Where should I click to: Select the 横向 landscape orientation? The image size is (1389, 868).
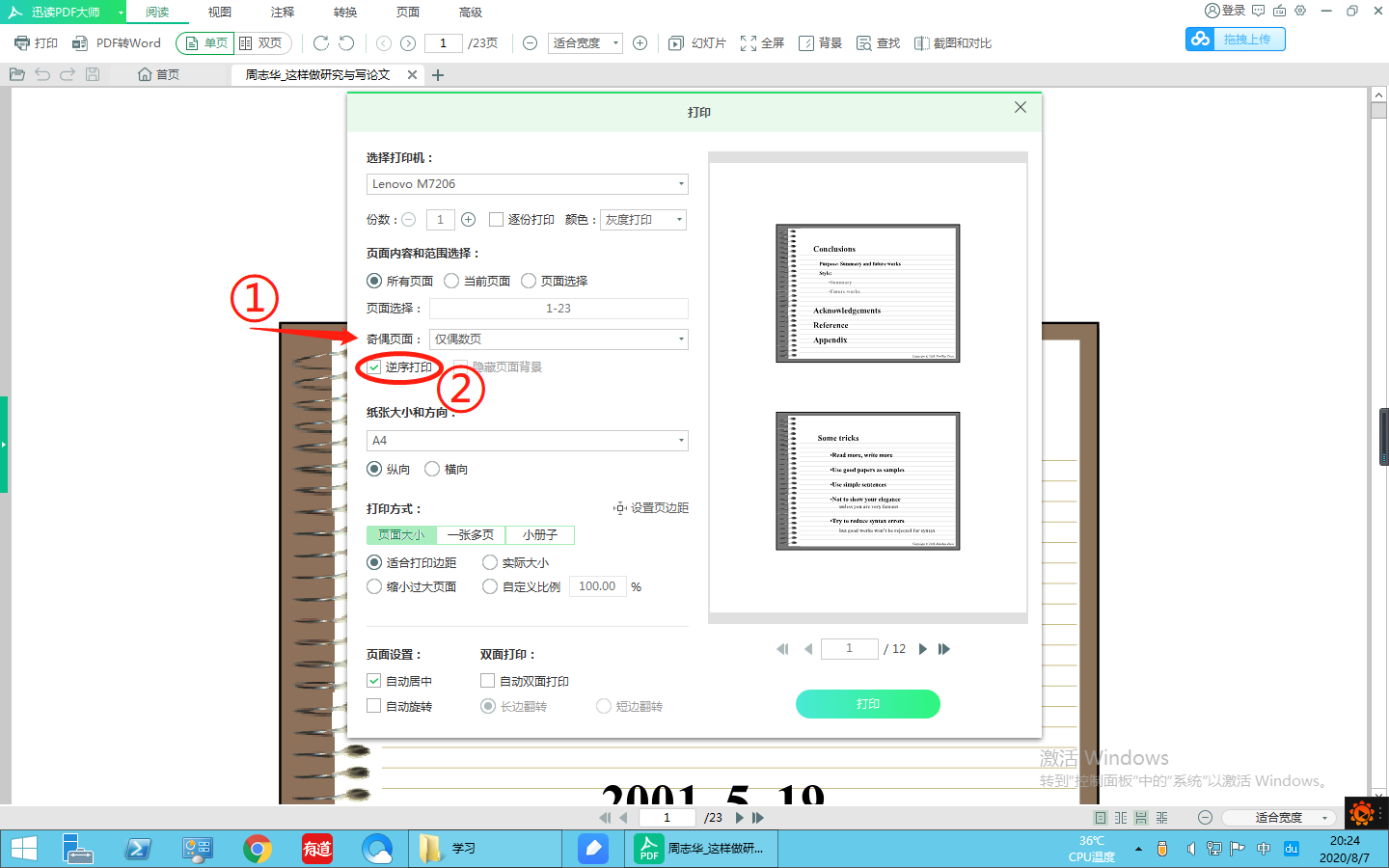(x=431, y=469)
